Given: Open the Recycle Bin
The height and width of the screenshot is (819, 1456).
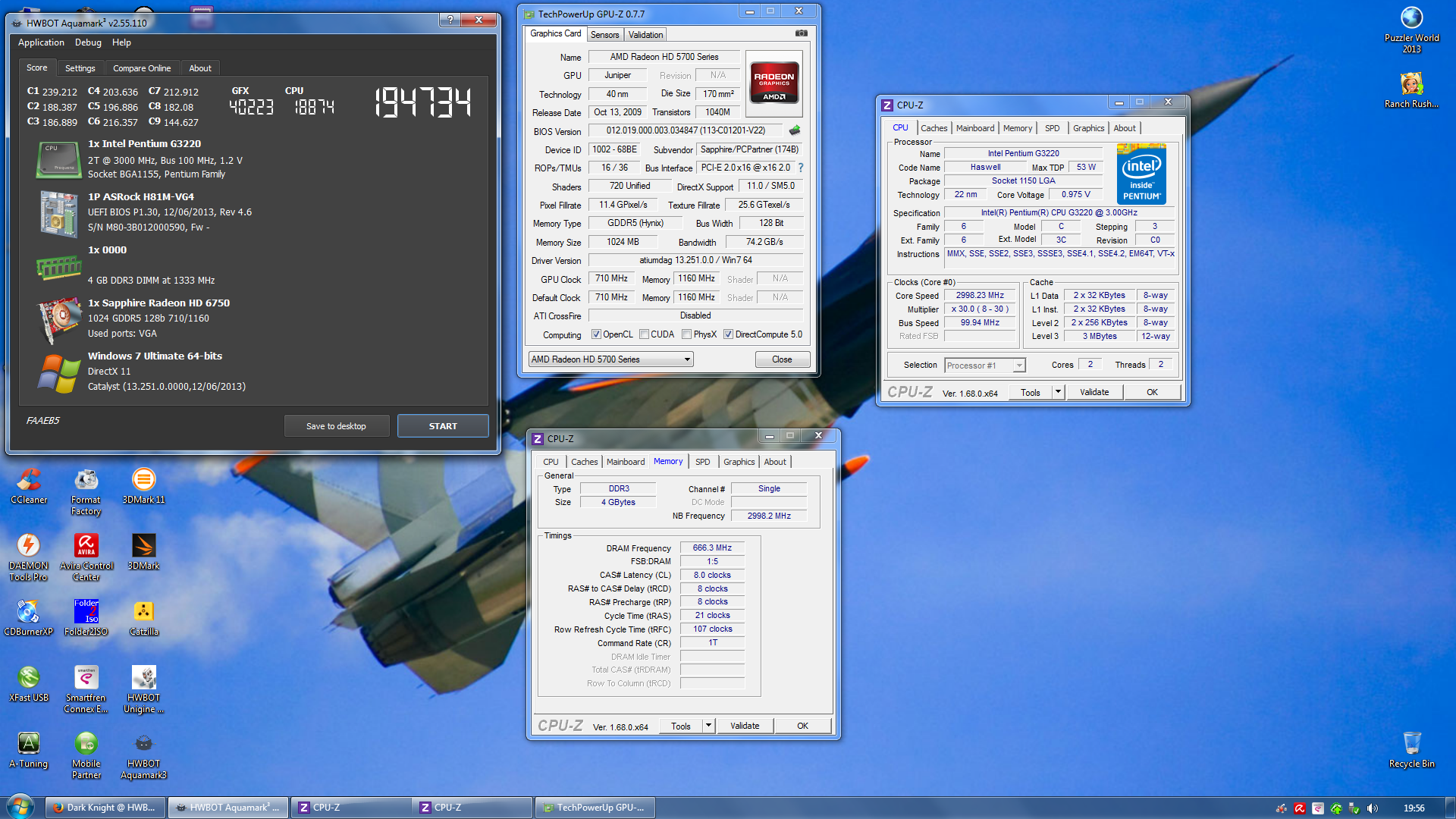Looking at the screenshot, I should [1411, 749].
